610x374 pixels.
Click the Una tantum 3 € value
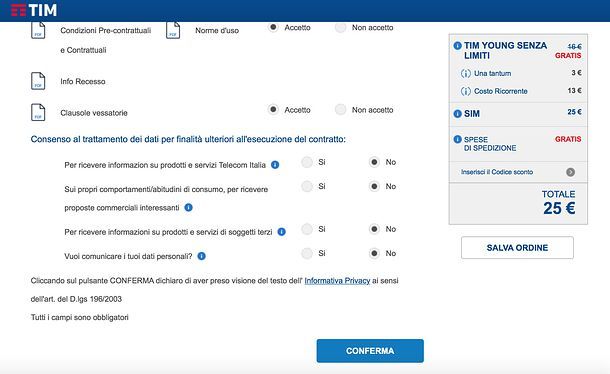(x=577, y=73)
